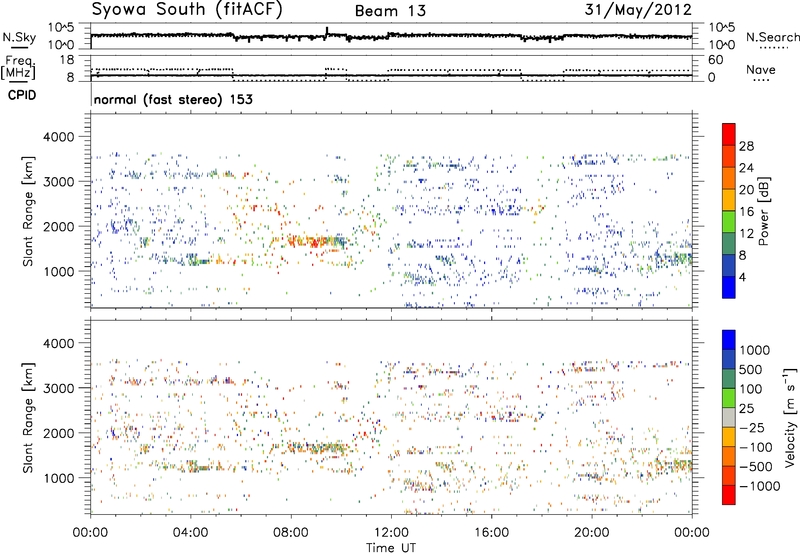
Task: Select the '-100' velocity colorbar label
Action: 756,447
